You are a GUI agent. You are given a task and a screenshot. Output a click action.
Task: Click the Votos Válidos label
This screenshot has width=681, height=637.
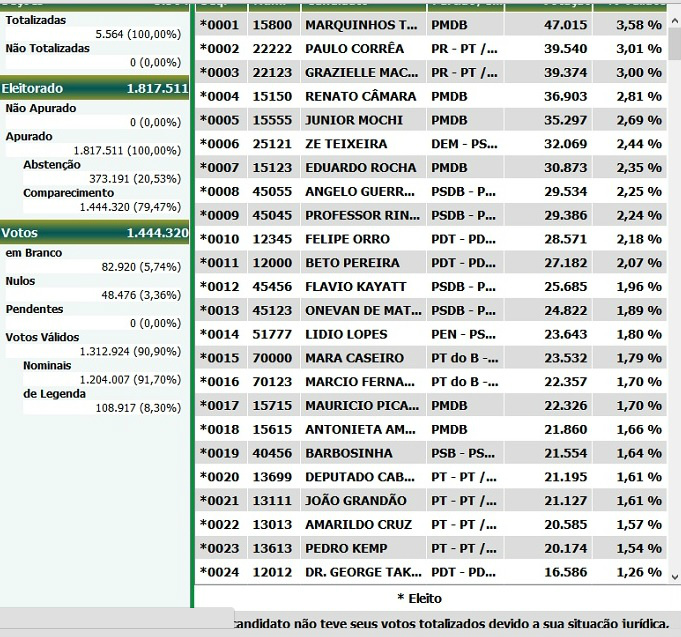pyautogui.click(x=43, y=337)
